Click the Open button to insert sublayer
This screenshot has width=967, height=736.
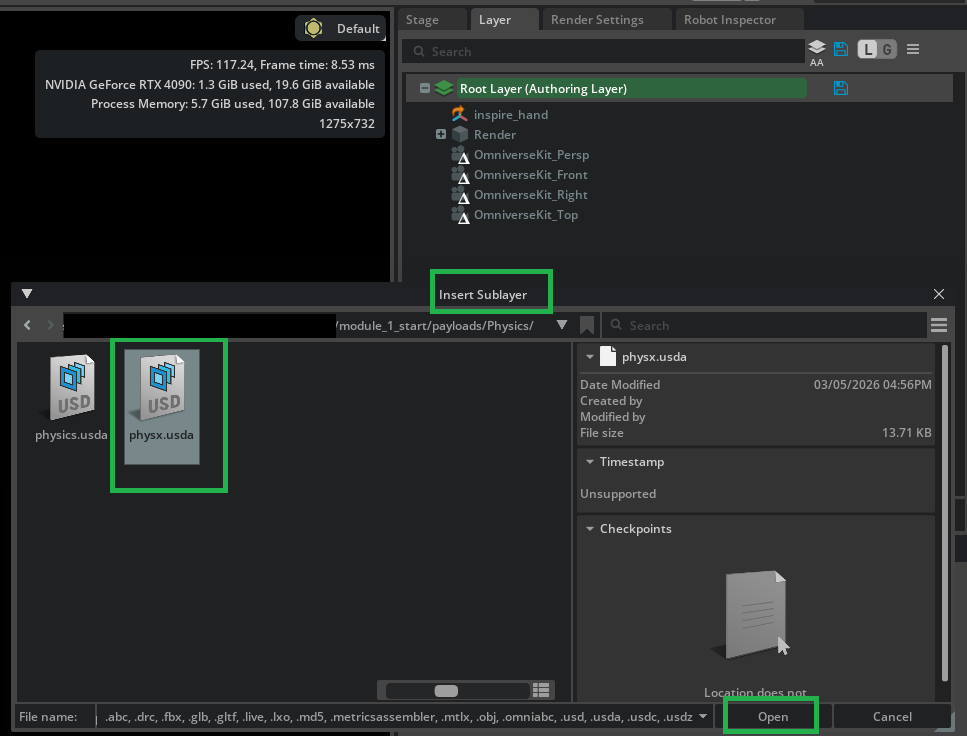tap(770, 716)
